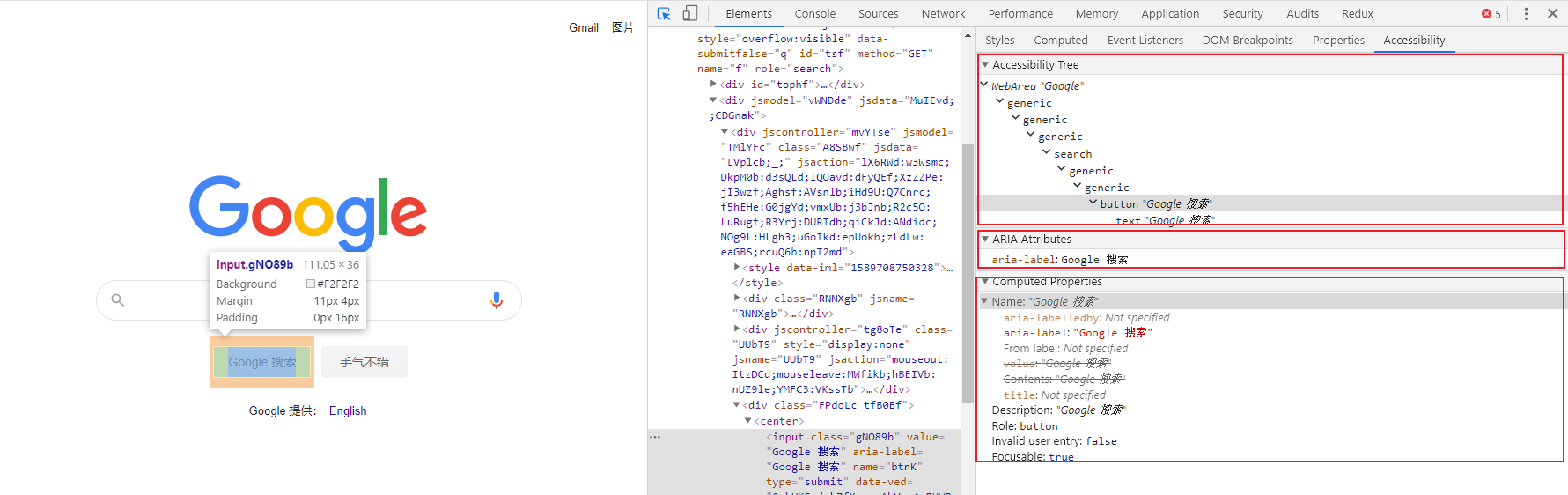Click the voice search microphone icon
This screenshot has height=495, width=1568.
tap(497, 300)
